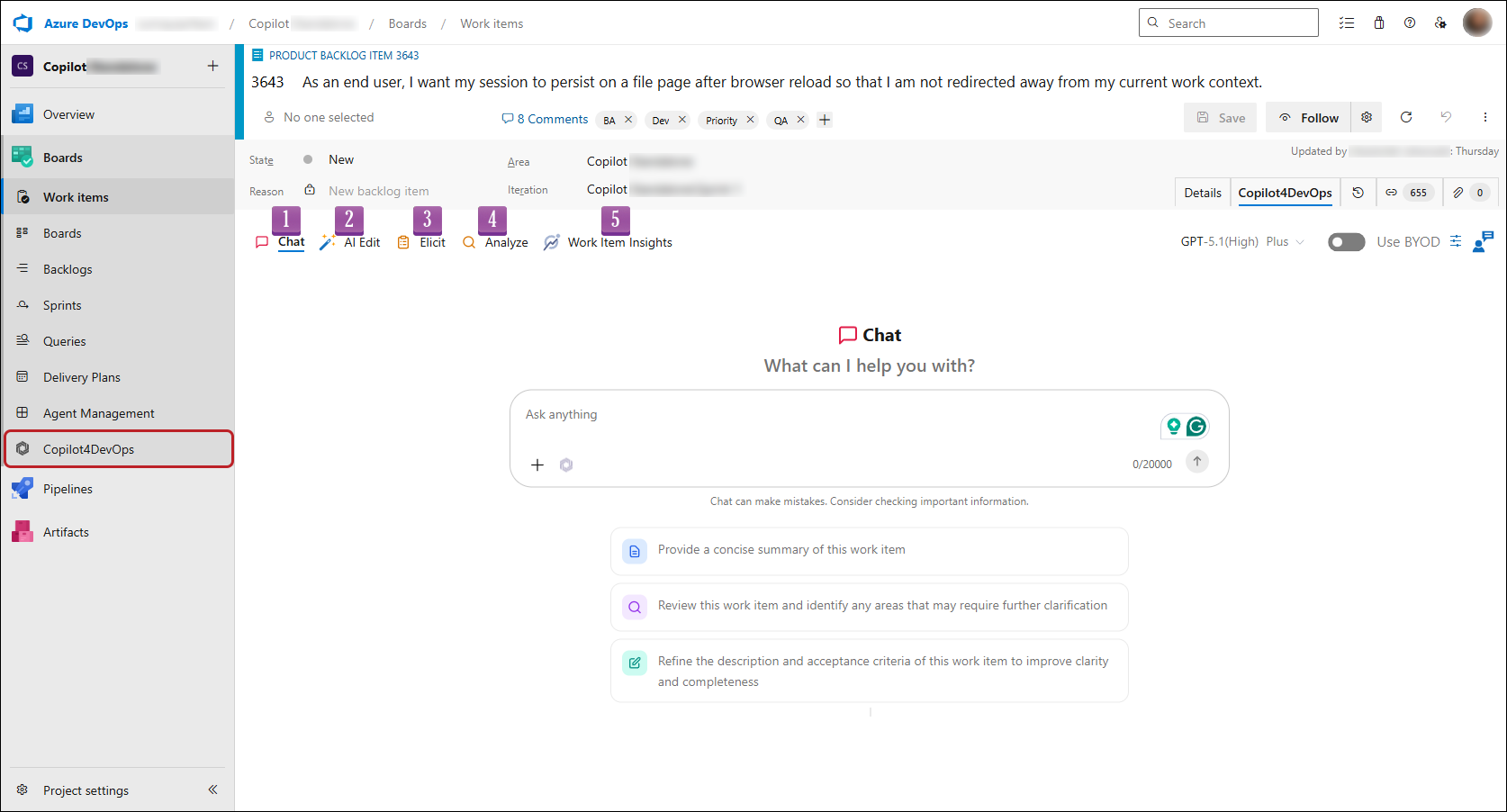Click the History tab icon
This screenshot has width=1507, height=812.
coord(1358,193)
